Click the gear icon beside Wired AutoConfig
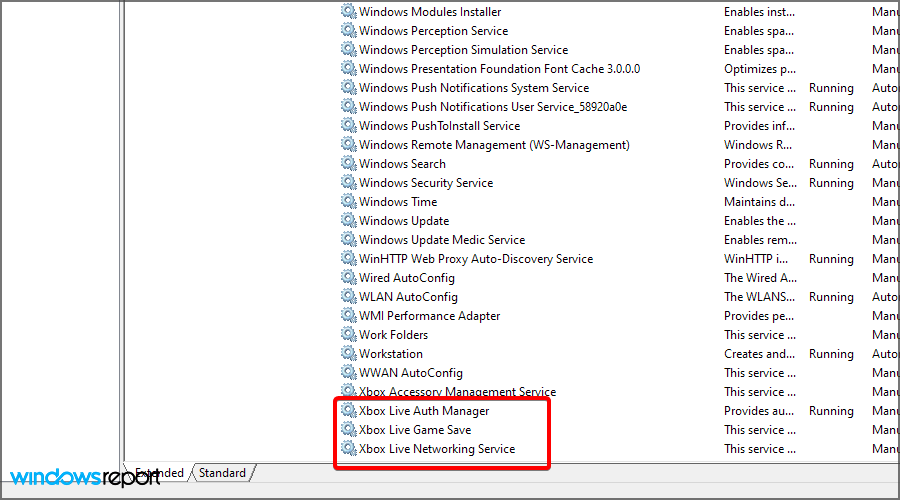The width and height of the screenshot is (900, 500). tap(348, 277)
